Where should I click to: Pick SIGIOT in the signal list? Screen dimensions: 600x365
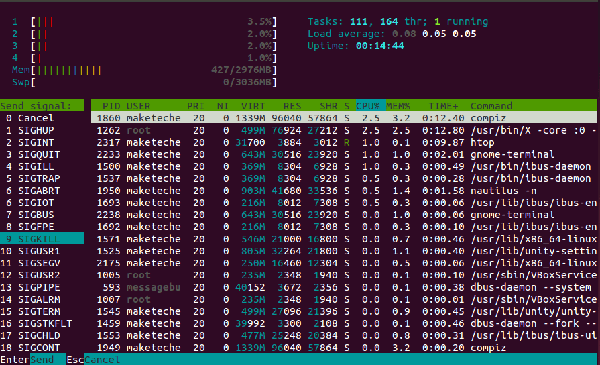(42, 202)
